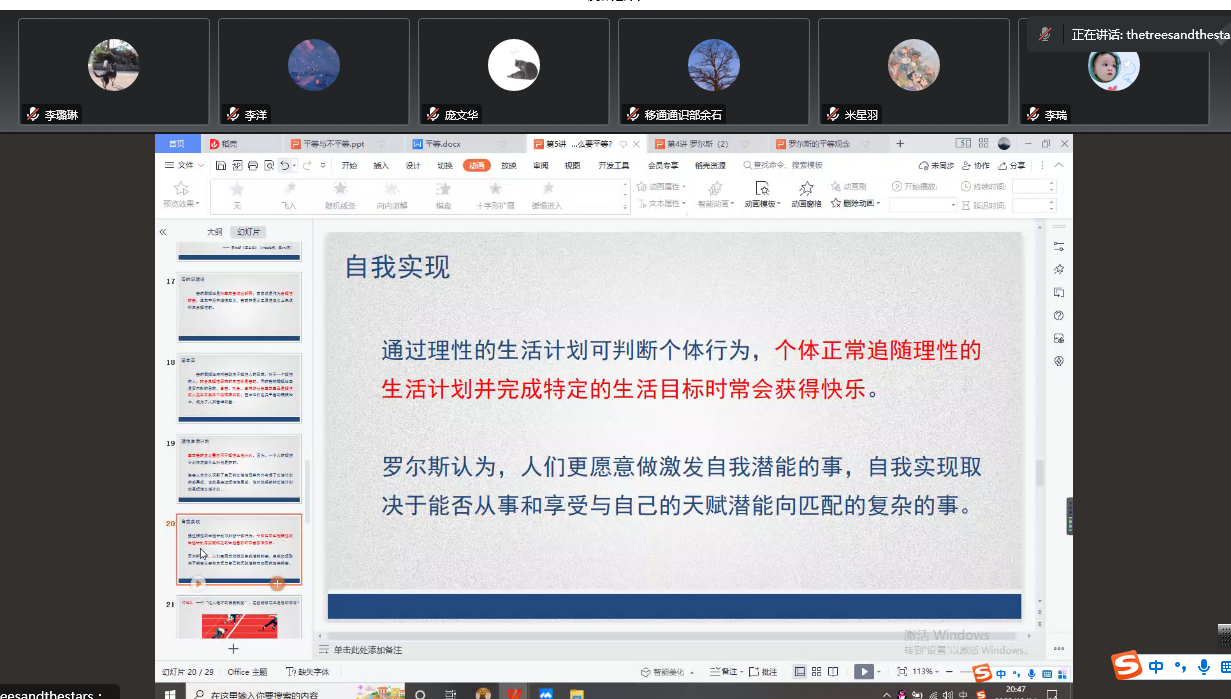
Task: Click the 协作 collaborate button
Action: 975,165
